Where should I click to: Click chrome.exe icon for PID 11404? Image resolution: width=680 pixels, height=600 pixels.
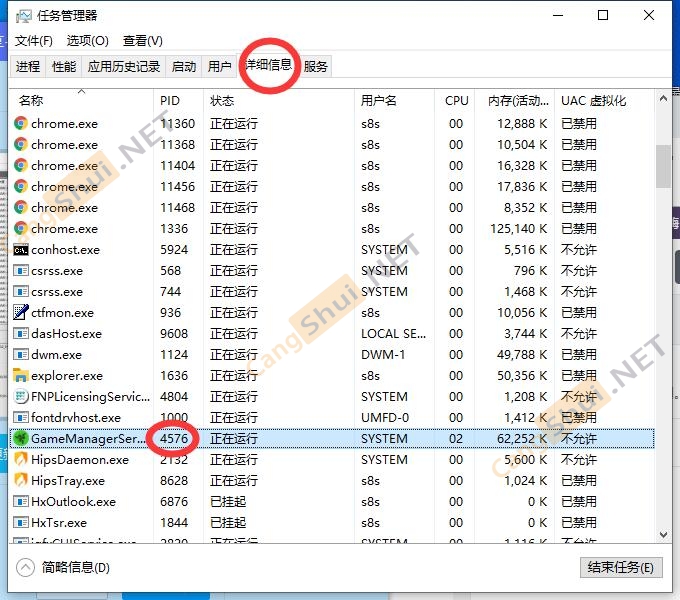(x=21, y=166)
